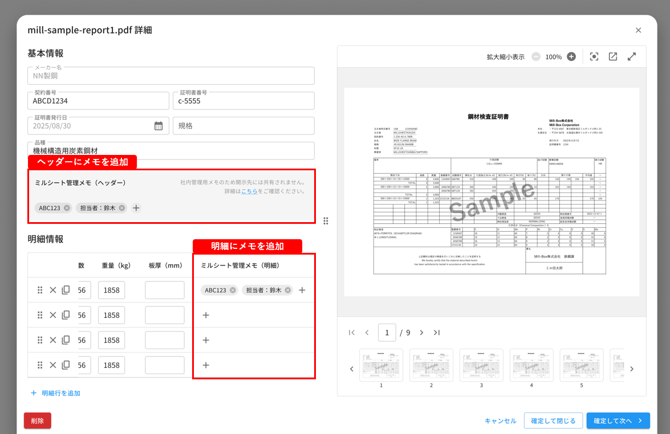Screen dimensions: 670x434
Task: Open the こちら link in the memo note
Action: tap(249, 191)
